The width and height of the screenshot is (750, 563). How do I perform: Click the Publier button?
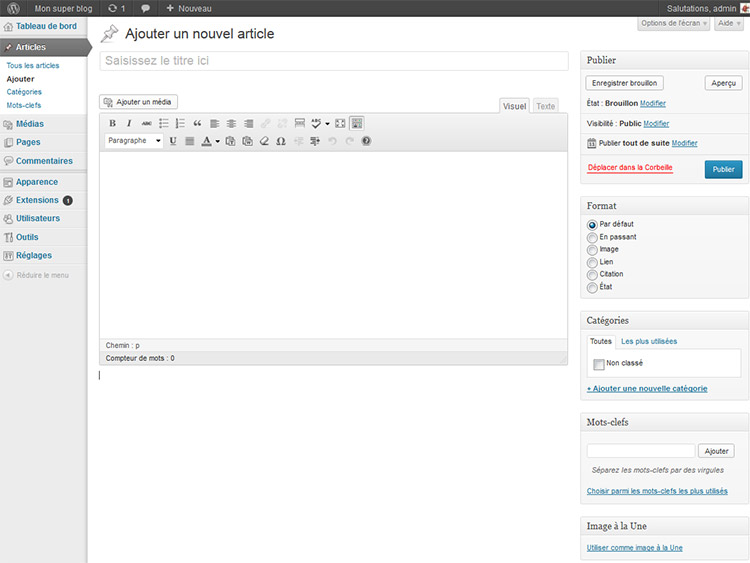pos(723,169)
